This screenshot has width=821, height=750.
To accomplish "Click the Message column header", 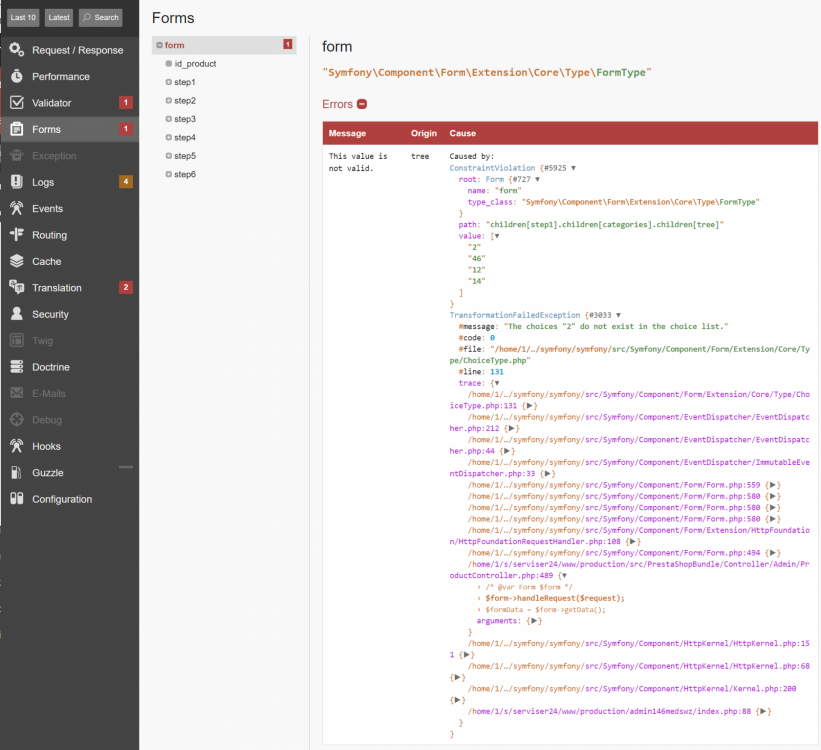I will pos(347,133).
